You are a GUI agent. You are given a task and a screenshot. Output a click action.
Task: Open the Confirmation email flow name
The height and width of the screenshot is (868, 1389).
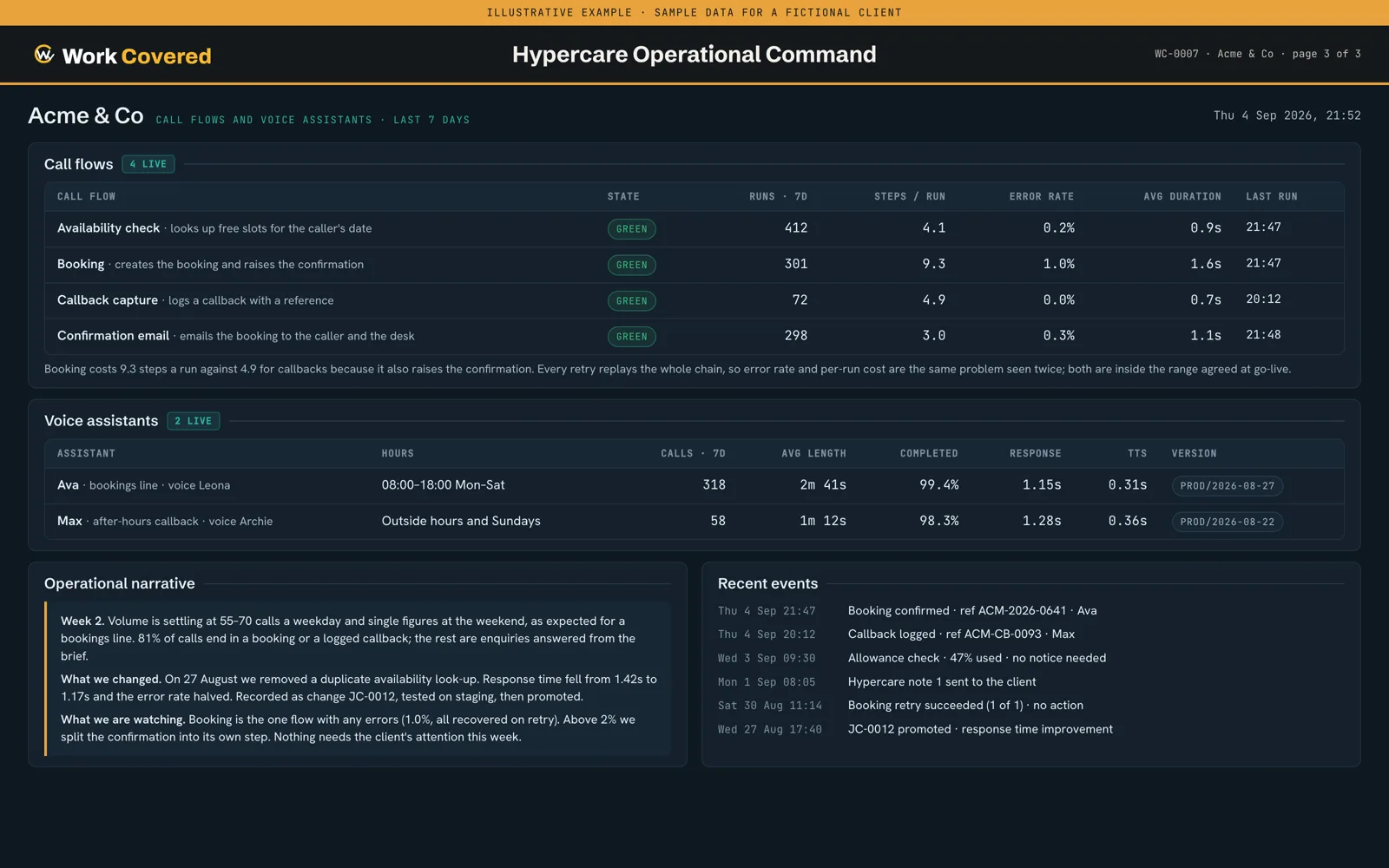coord(113,336)
